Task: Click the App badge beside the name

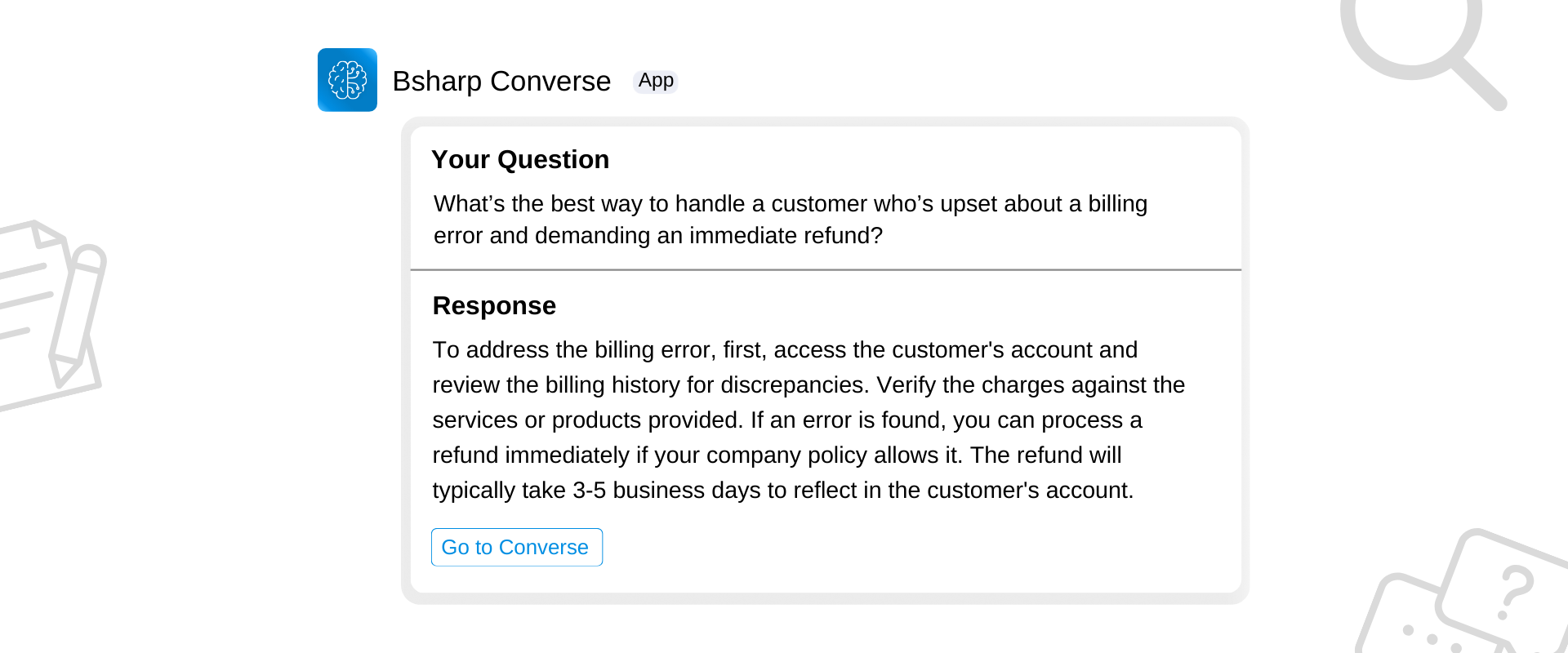Action: (x=656, y=81)
